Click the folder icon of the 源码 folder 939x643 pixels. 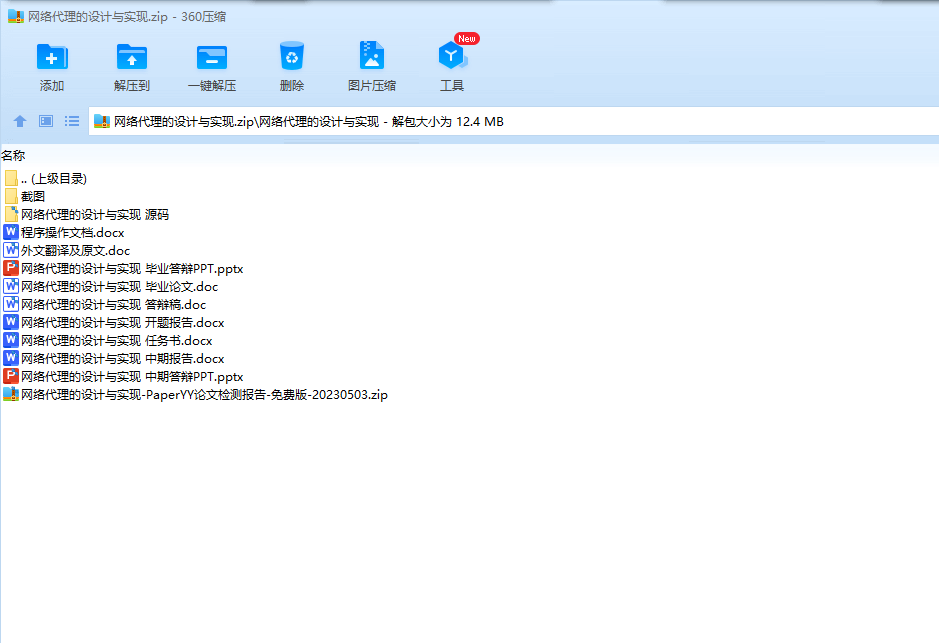click(x=11, y=214)
